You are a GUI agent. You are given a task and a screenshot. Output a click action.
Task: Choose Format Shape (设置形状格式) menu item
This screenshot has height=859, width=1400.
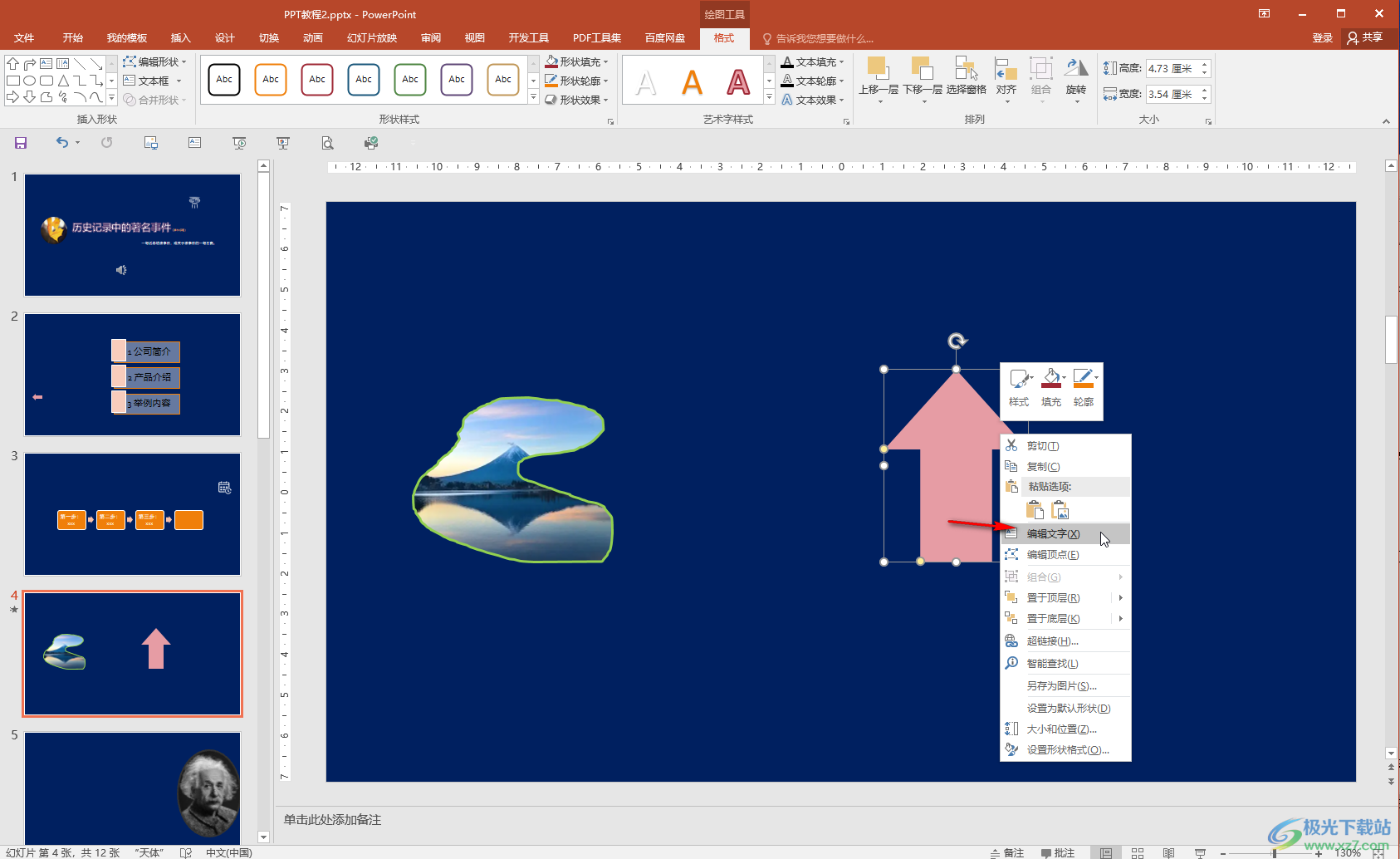(x=1065, y=749)
